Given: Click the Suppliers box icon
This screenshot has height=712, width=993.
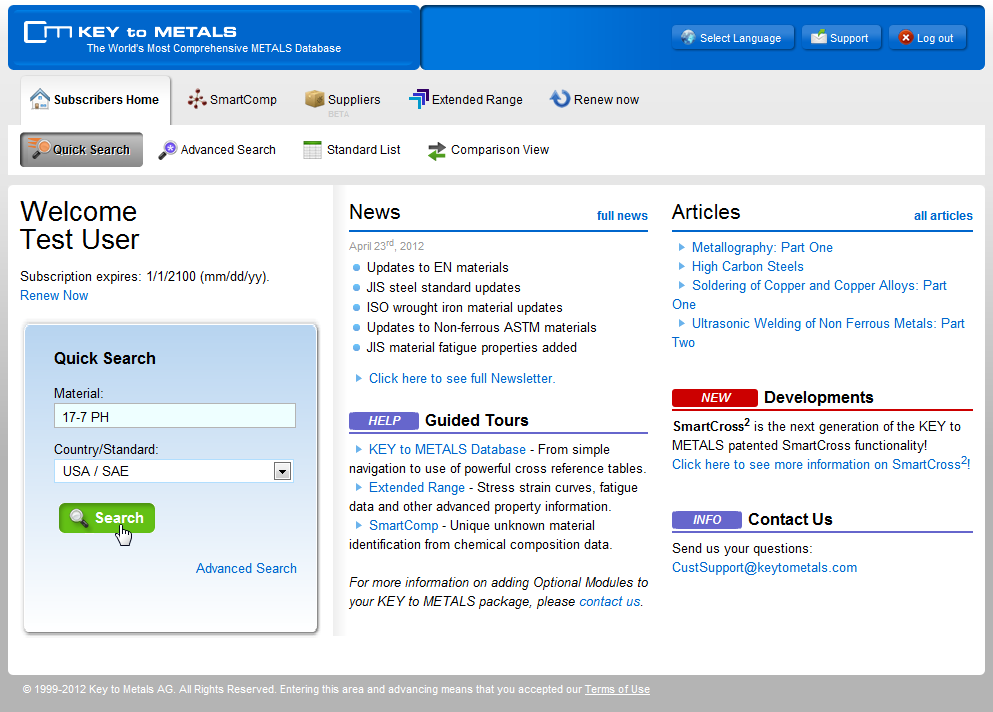Looking at the screenshot, I should [x=315, y=99].
